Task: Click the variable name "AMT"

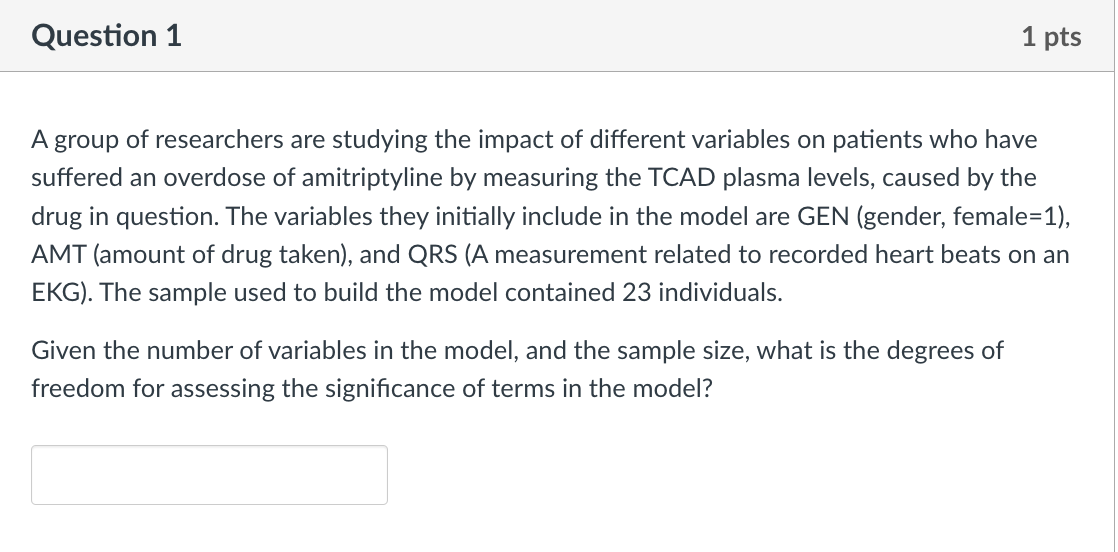Action: 59,255
